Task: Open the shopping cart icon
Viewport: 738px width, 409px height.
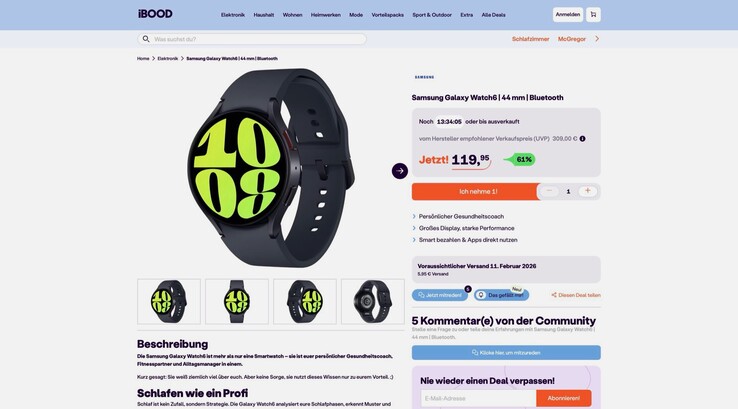Action: [593, 15]
